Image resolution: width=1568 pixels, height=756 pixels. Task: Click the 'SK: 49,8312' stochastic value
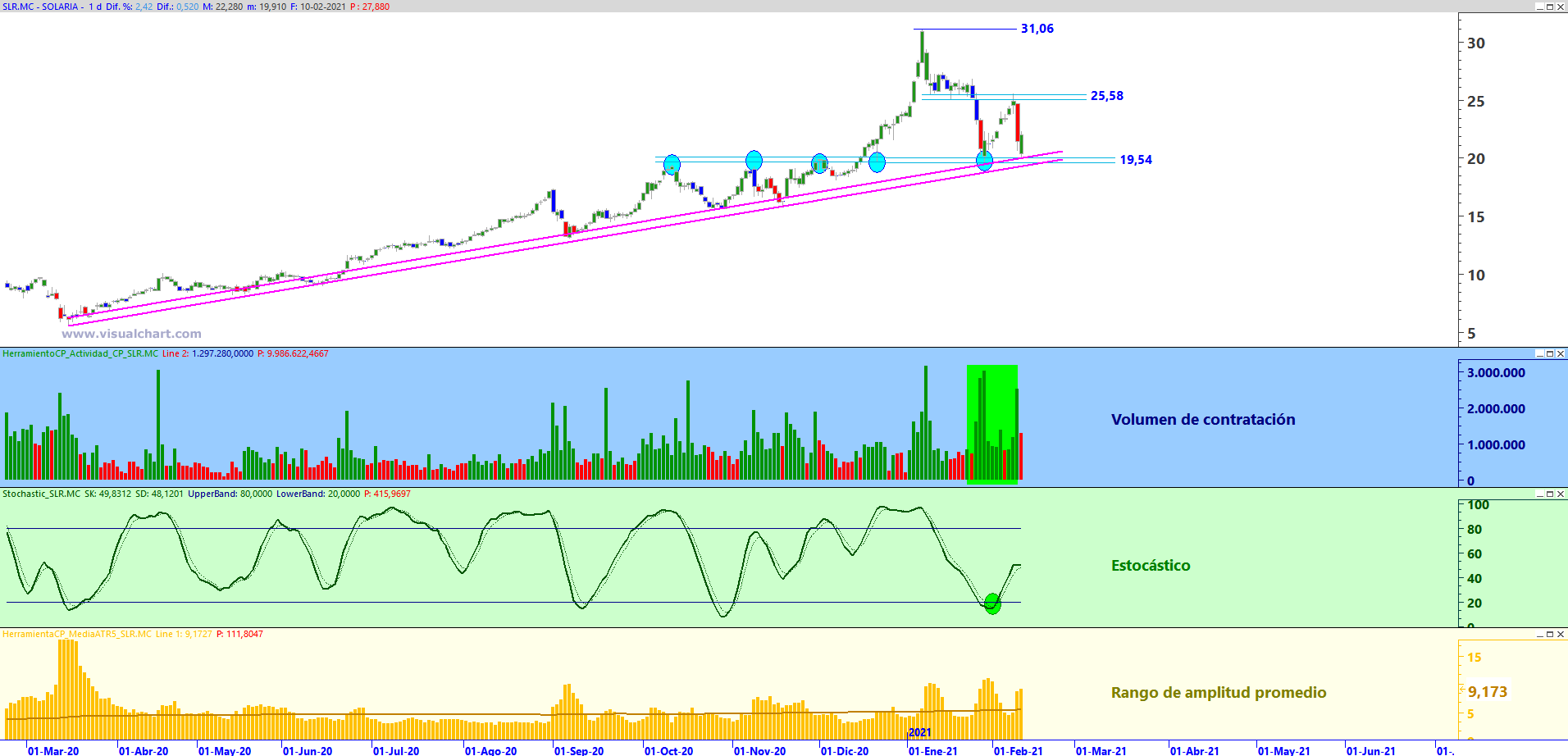click(x=108, y=494)
